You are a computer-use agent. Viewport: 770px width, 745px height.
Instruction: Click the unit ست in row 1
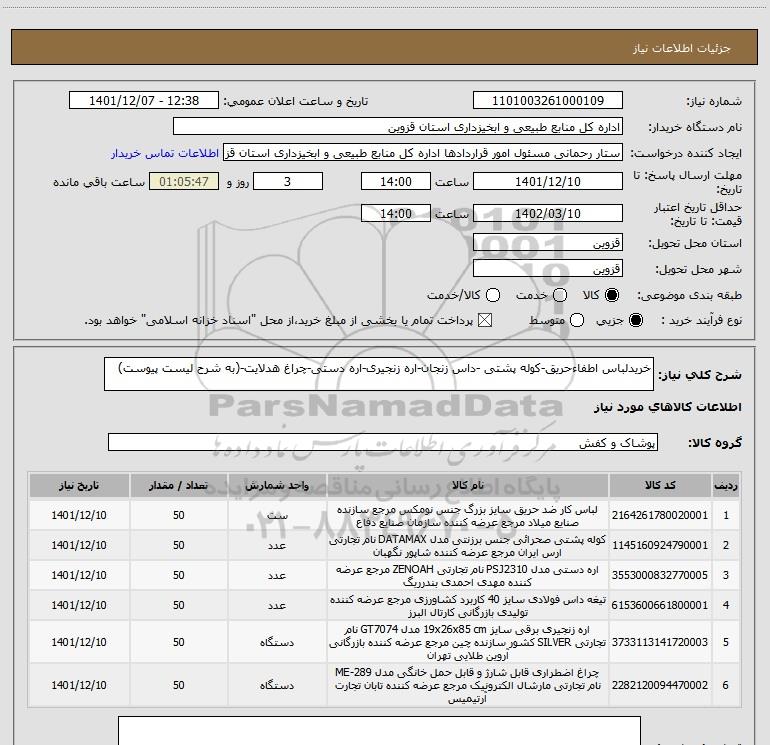277,515
